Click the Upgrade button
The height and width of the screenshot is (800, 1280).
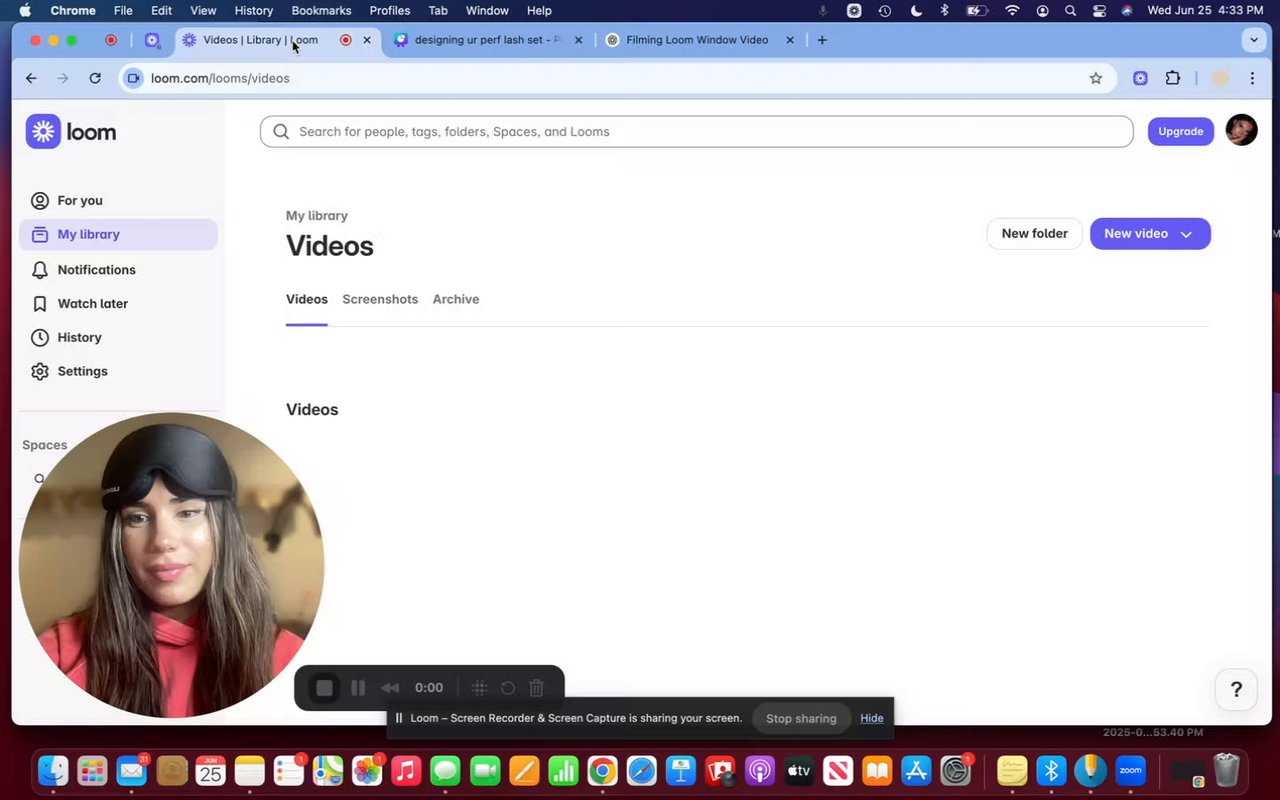pyautogui.click(x=1180, y=131)
